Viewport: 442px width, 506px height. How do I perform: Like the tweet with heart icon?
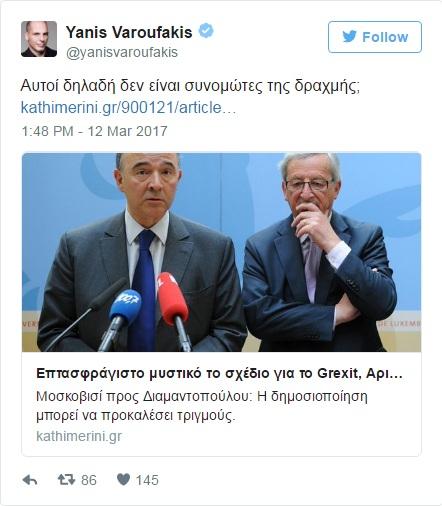(123, 480)
